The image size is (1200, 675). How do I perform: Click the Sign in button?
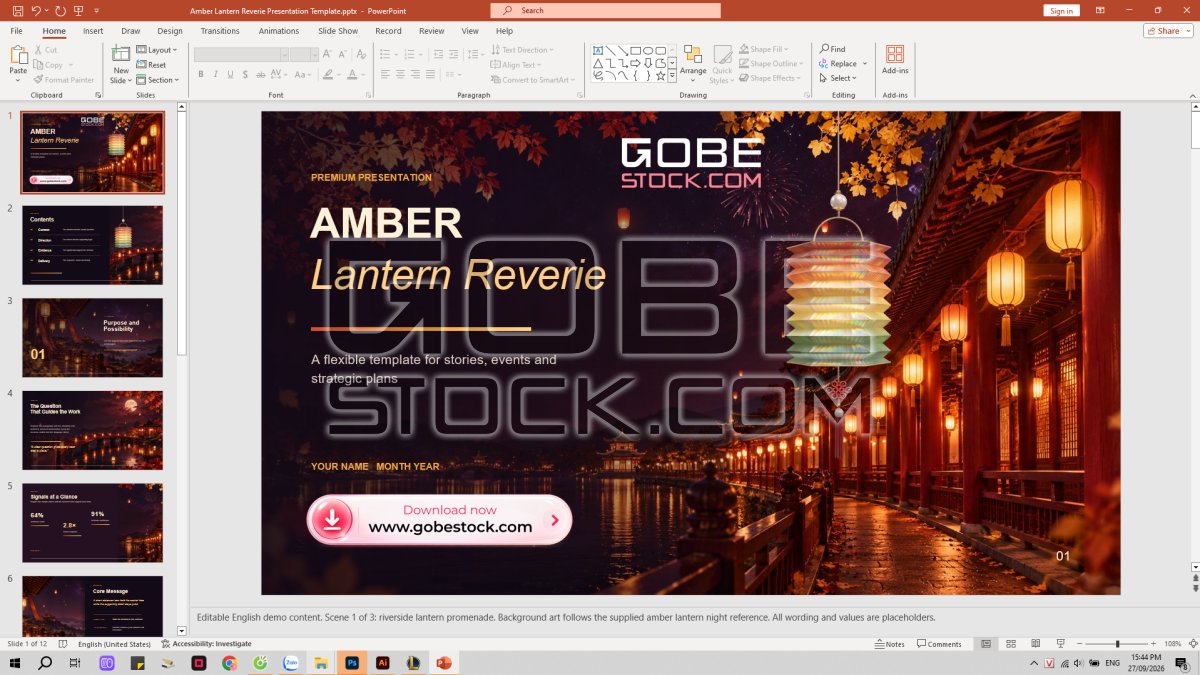[1061, 11]
